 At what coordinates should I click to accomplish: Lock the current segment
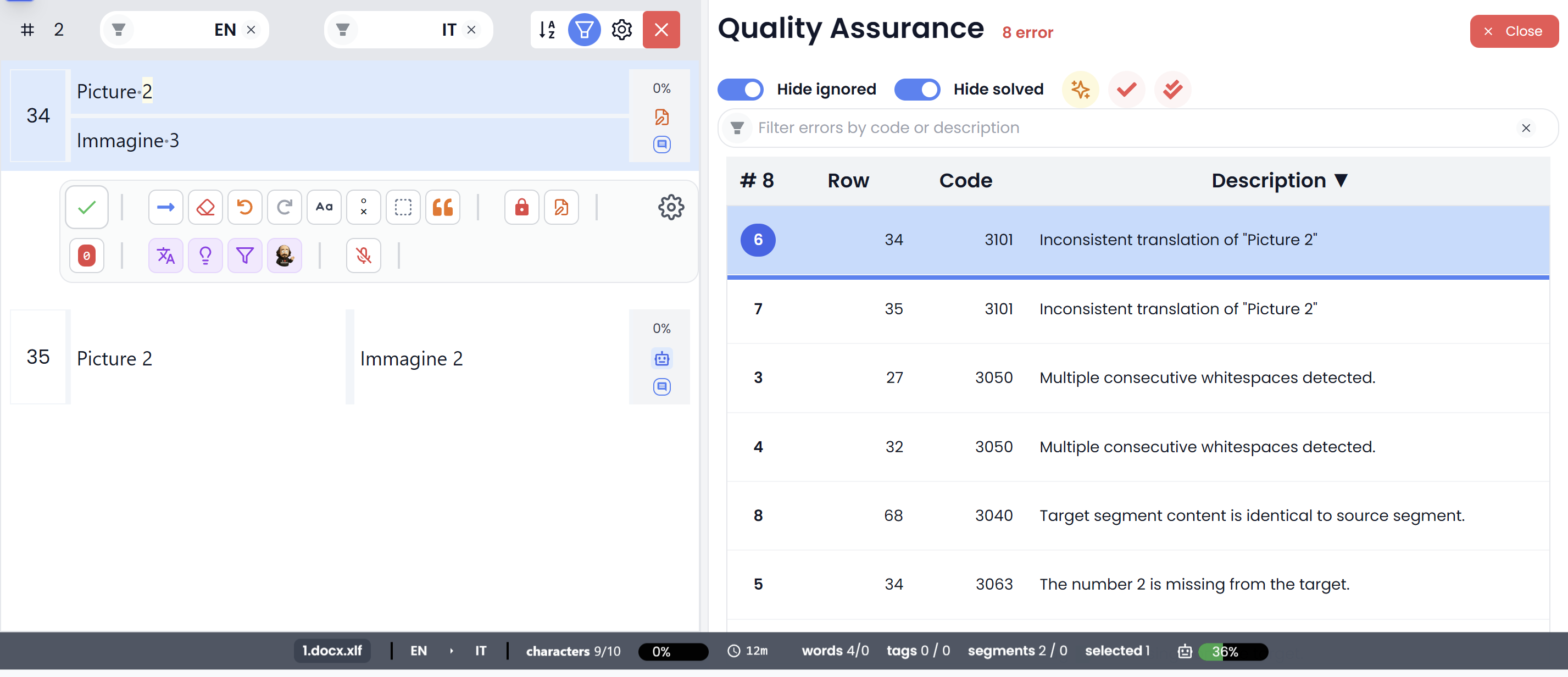[x=521, y=207]
